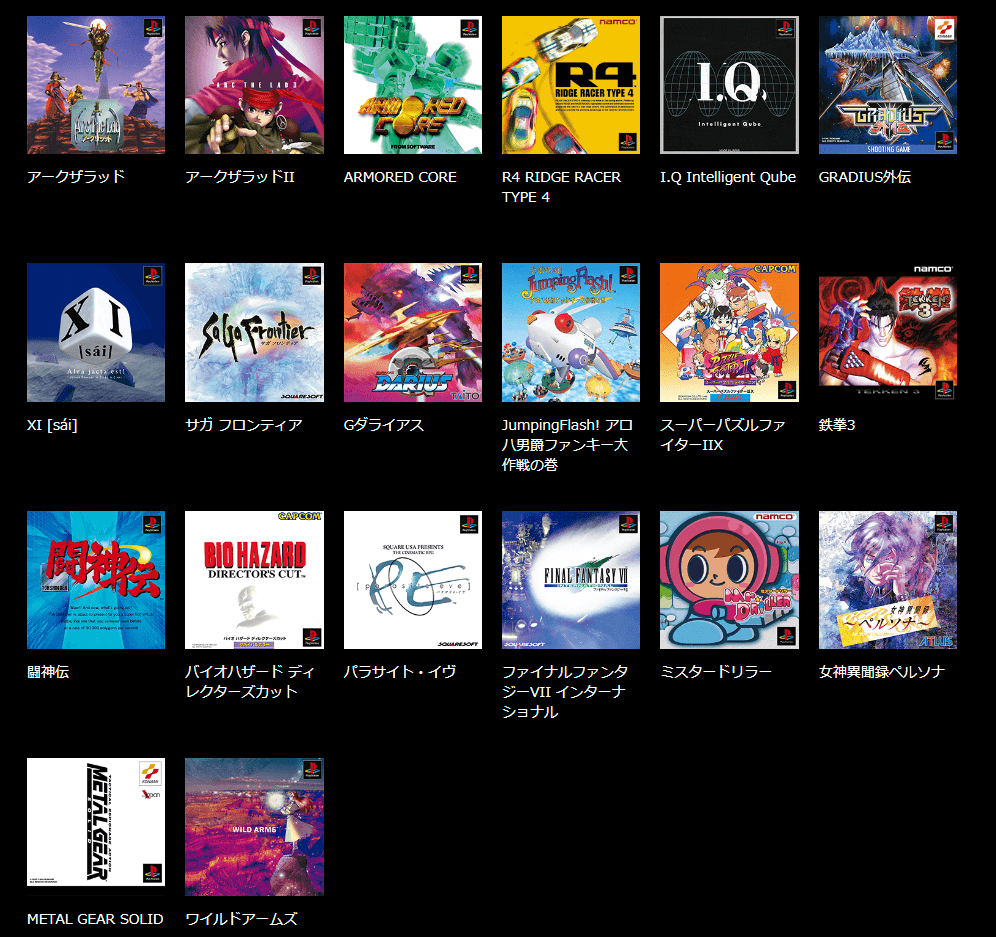Click the BIO HAZARD DIRECTOR'S CUT cover
This screenshot has height=937, width=996.
click(x=253, y=579)
